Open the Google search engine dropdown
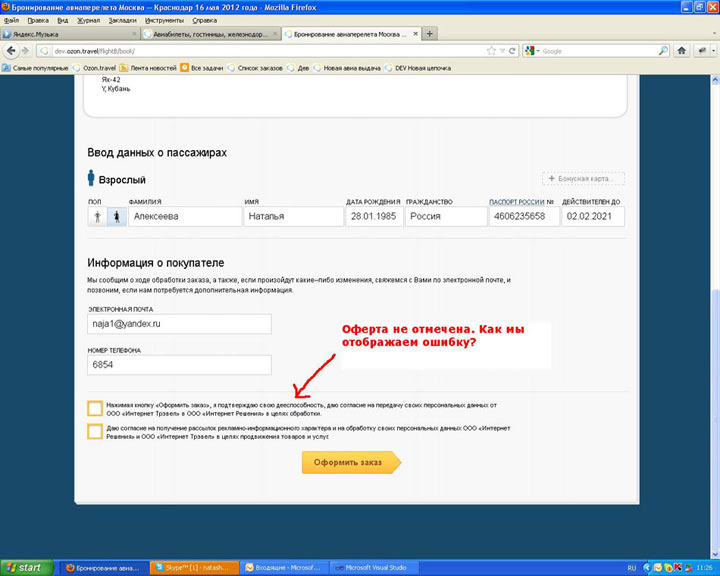720x576 pixels. point(533,50)
